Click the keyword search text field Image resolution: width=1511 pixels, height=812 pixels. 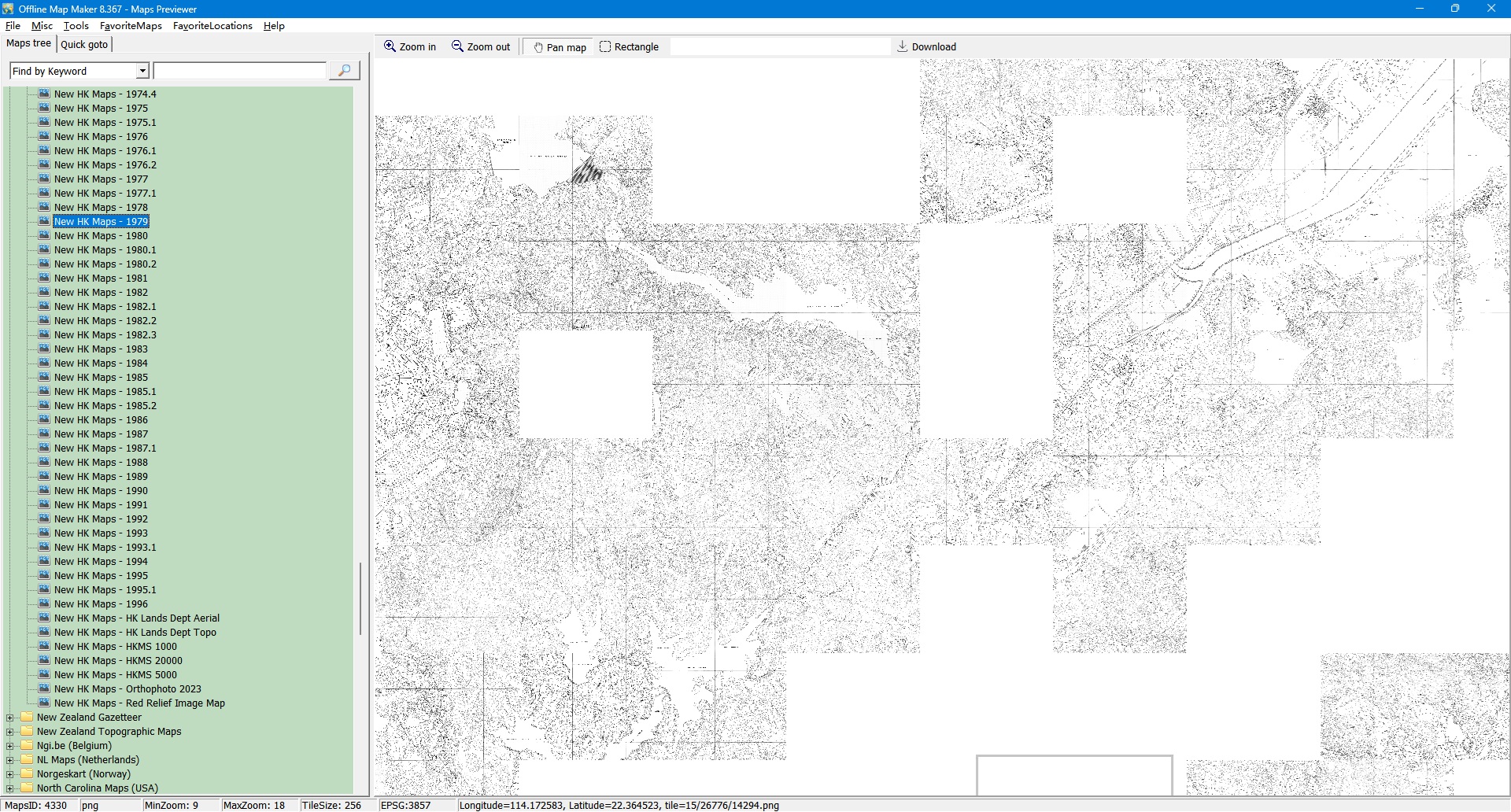pos(239,71)
